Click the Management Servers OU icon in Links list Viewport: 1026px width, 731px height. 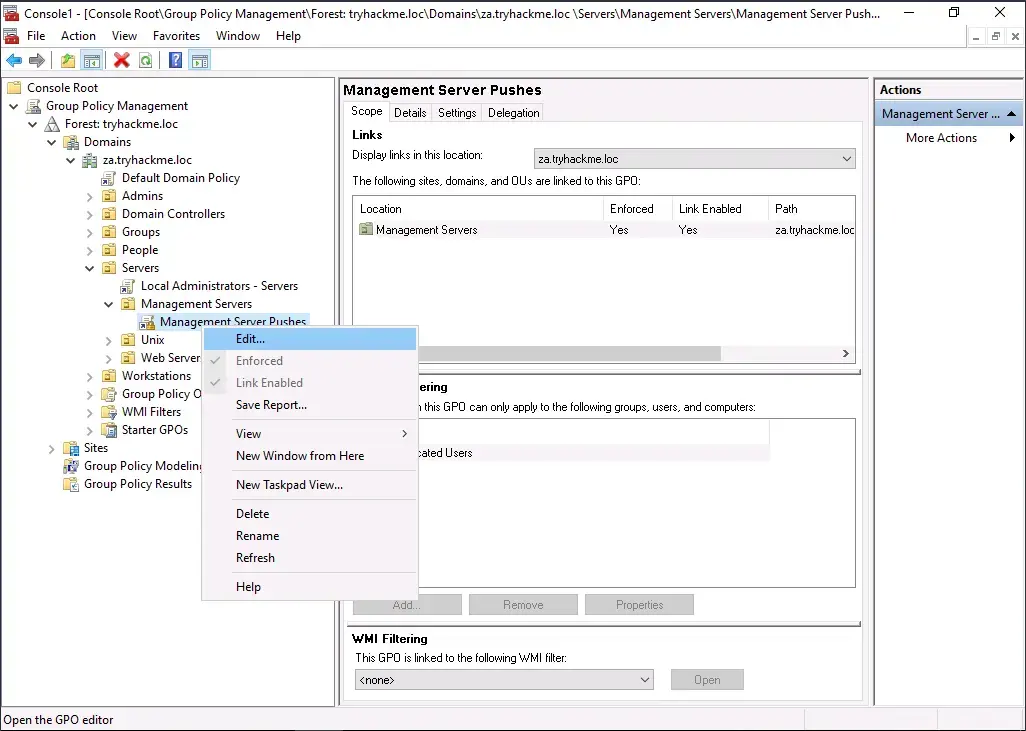tap(366, 229)
